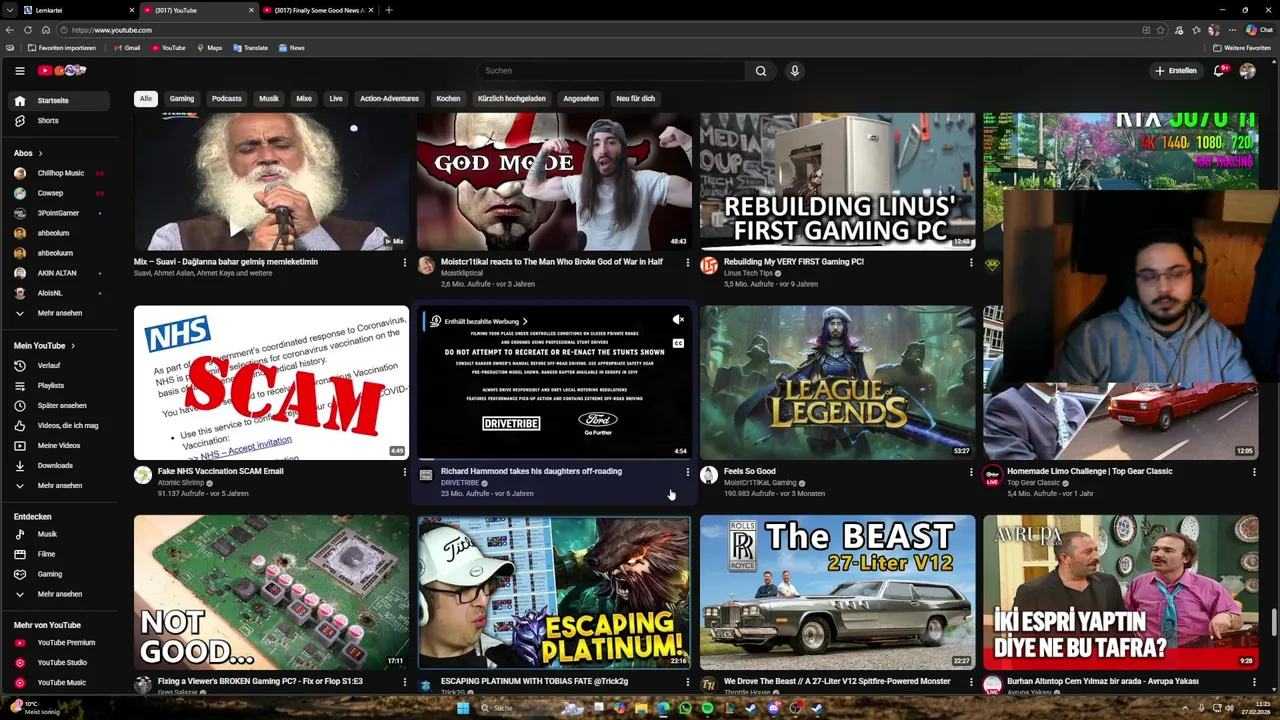Open options for Feels So Good video
1280x720 pixels.
coord(971,472)
